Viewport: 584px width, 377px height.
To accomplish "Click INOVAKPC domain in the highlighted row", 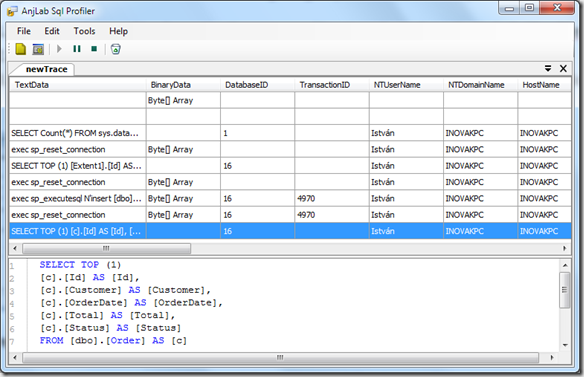I will click(x=480, y=231).
